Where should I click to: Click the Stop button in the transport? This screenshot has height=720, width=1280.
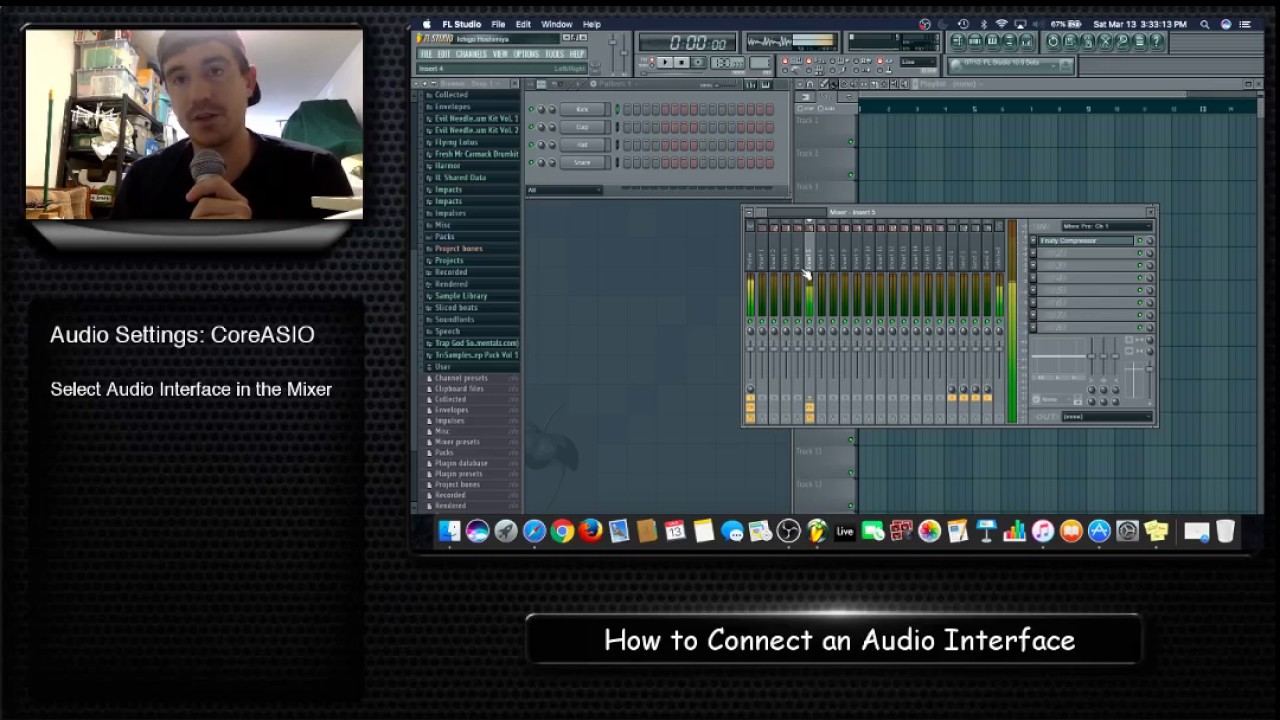click(682, 62)
